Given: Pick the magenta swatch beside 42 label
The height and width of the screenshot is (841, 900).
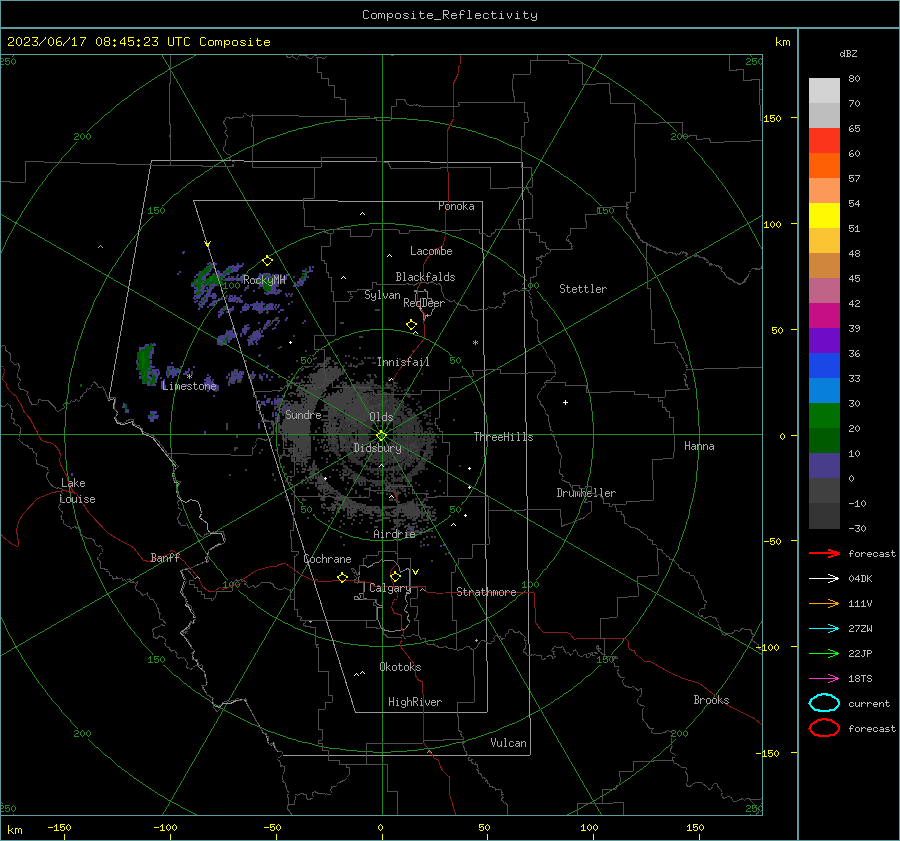Looking at the screenshot, I should pyautogui.click(x=824, y=316).
